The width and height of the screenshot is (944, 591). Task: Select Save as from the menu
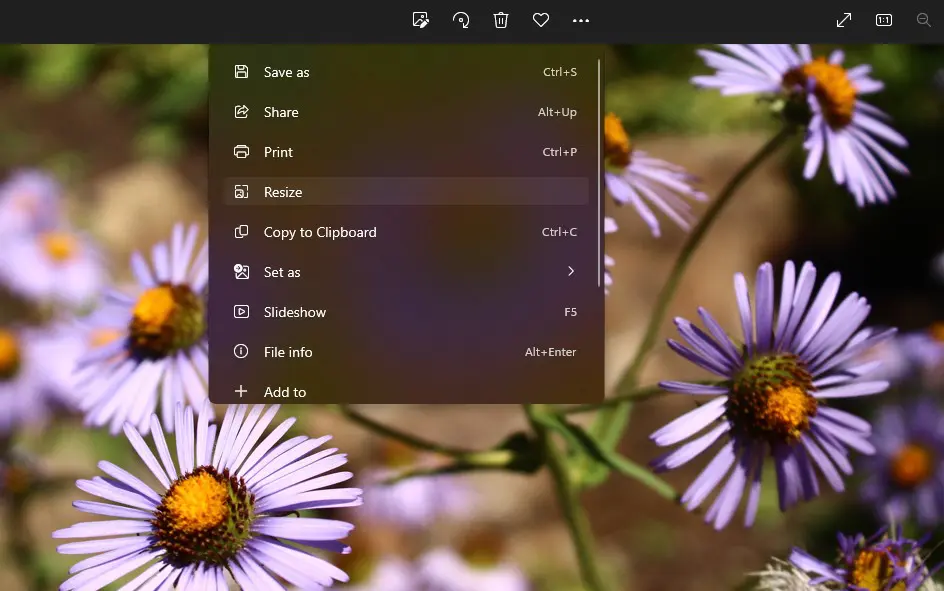[286, 72]
